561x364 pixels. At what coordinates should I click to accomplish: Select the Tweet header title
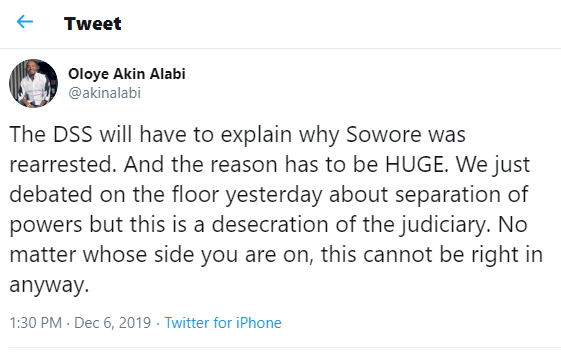93,24
